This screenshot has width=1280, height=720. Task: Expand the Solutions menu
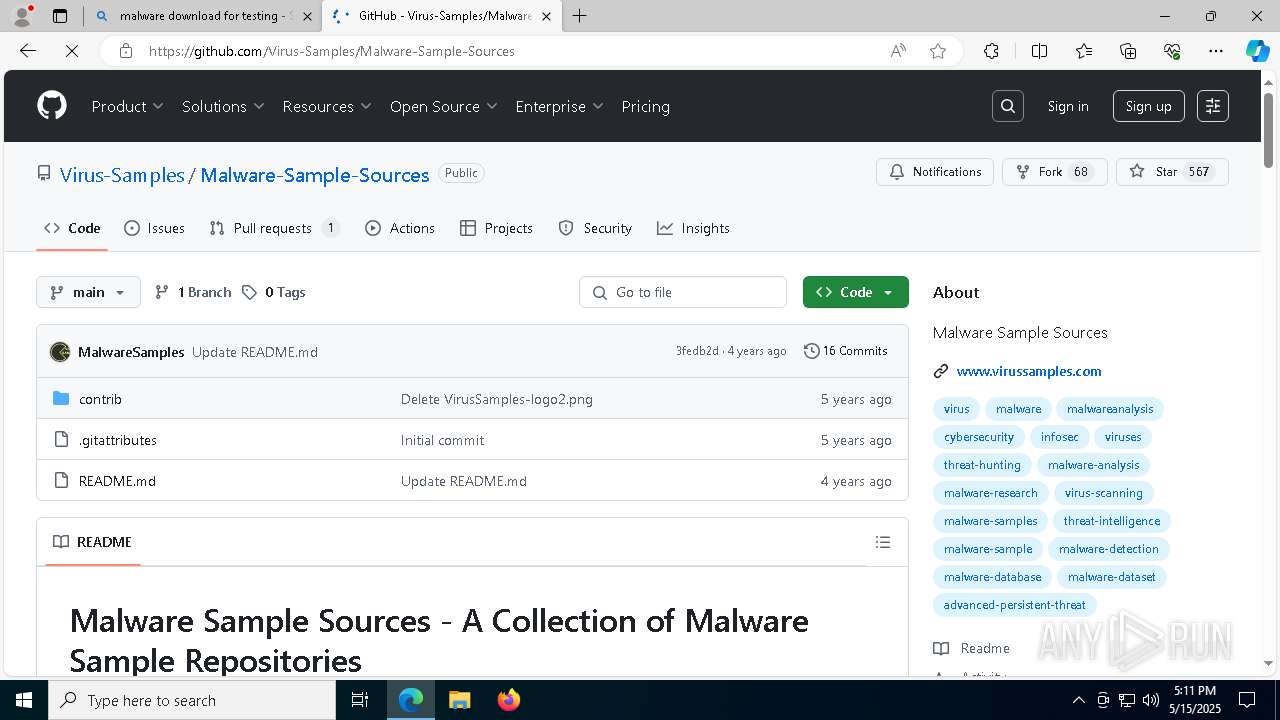[223, 106]
